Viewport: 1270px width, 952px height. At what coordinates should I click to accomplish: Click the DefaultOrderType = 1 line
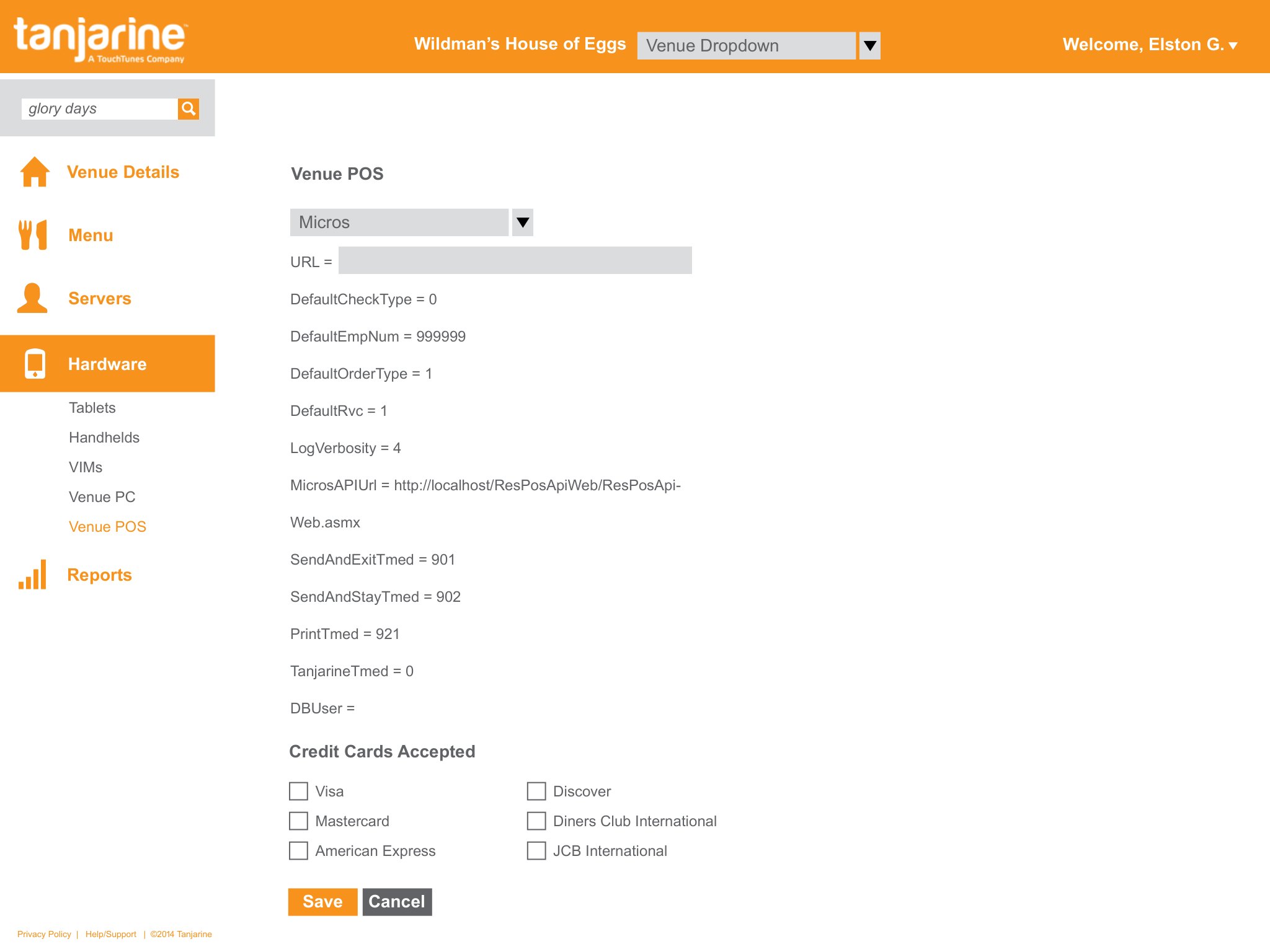[361, 374]
